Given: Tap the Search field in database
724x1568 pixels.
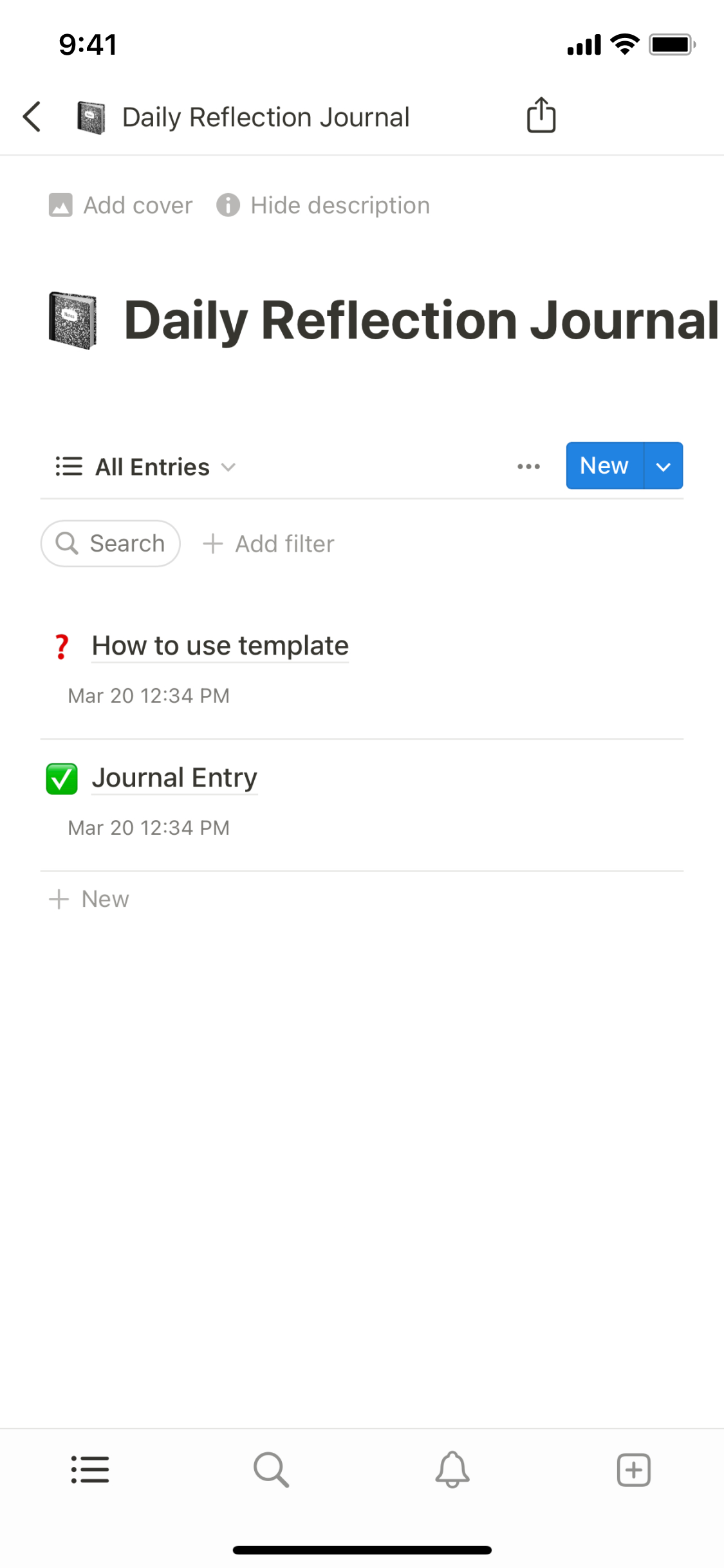Looking at the screenshot, I should [111, 544].
